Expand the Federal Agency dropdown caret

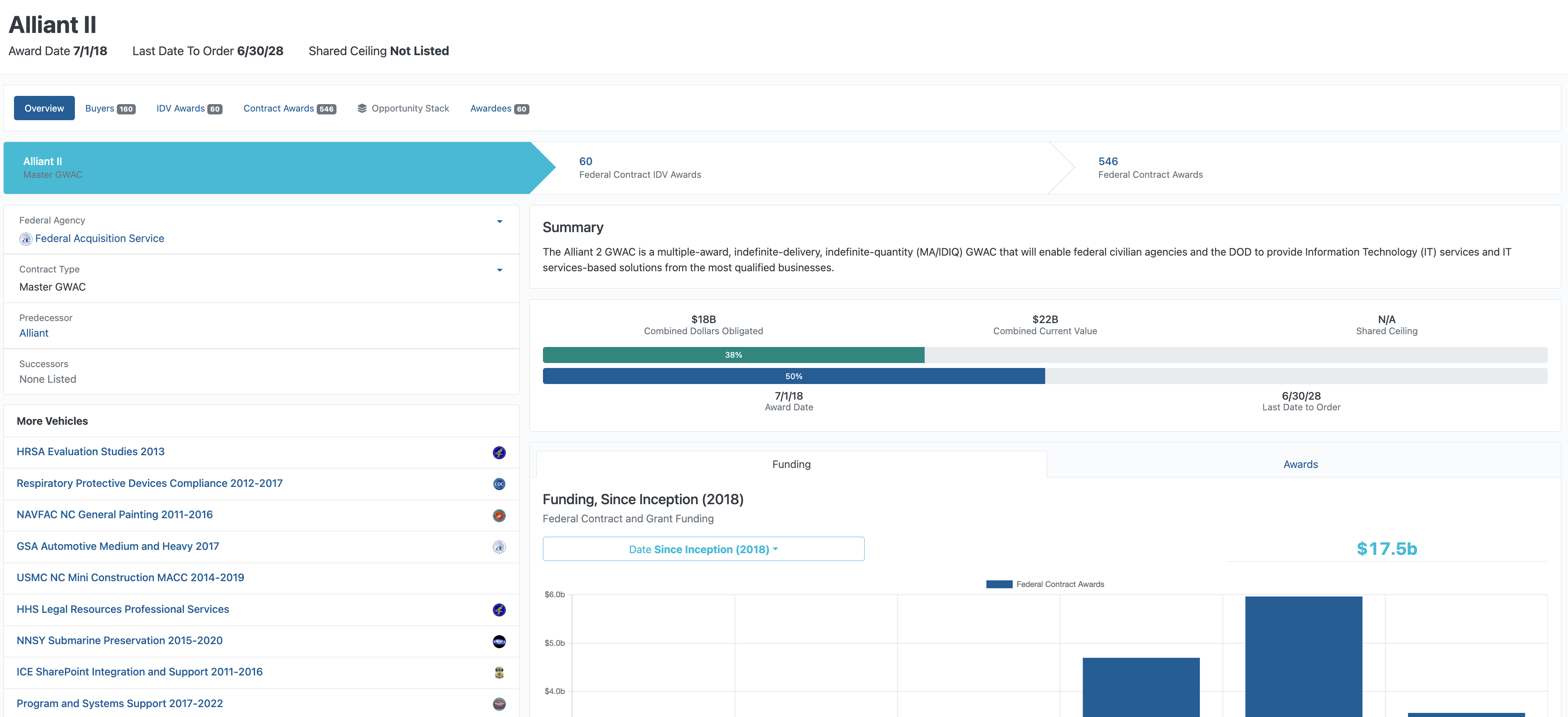pos(499,221)
